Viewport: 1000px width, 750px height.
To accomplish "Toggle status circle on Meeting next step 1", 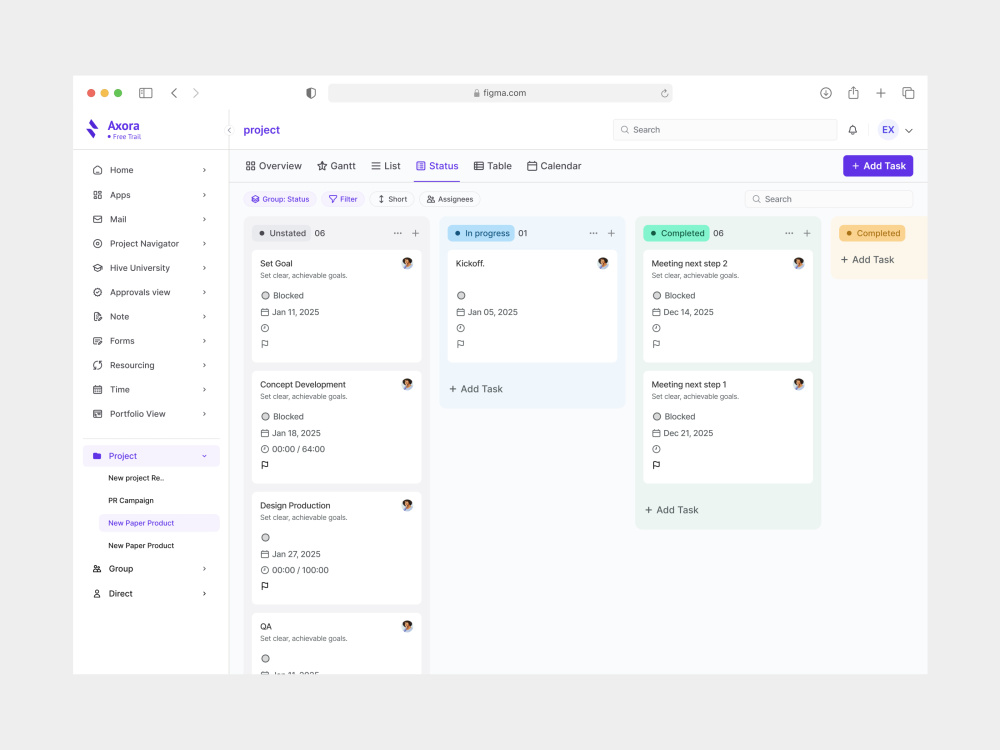I will 657,417.
